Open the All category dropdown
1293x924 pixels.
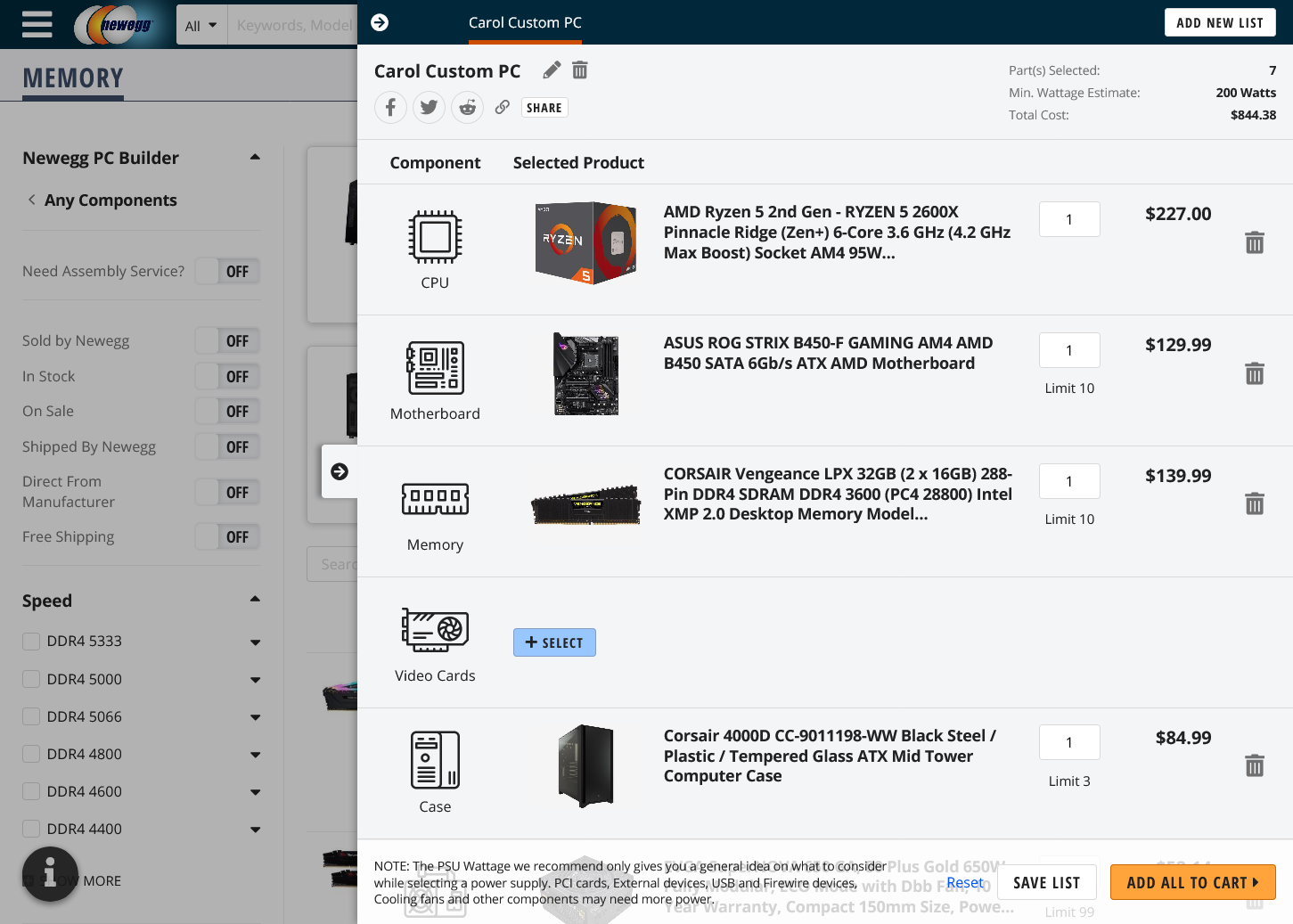click(201, 26)
